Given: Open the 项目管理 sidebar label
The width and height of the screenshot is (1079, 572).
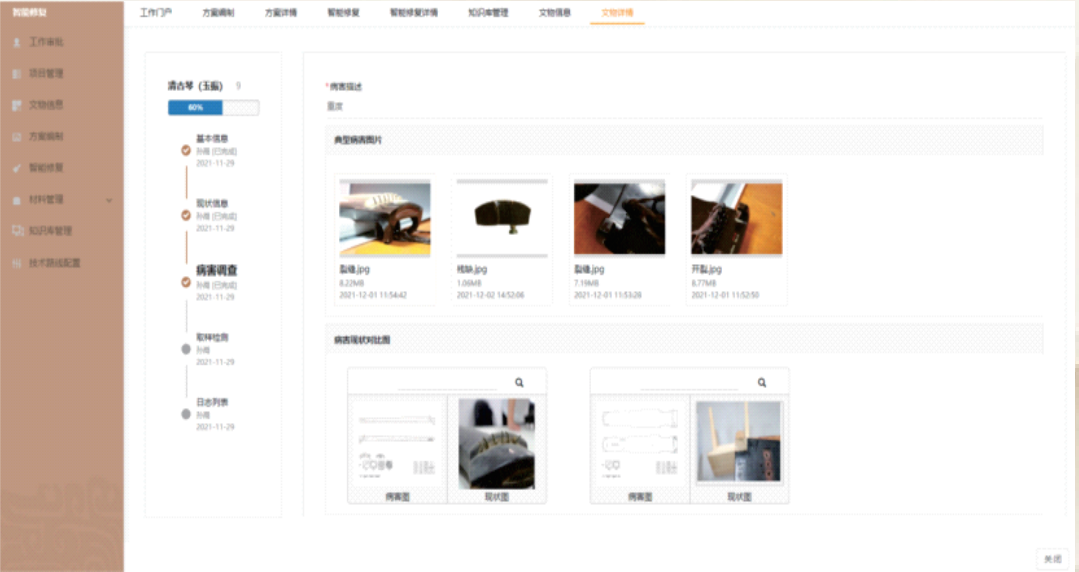Looking at the screenshot, I should pos(46,73).
